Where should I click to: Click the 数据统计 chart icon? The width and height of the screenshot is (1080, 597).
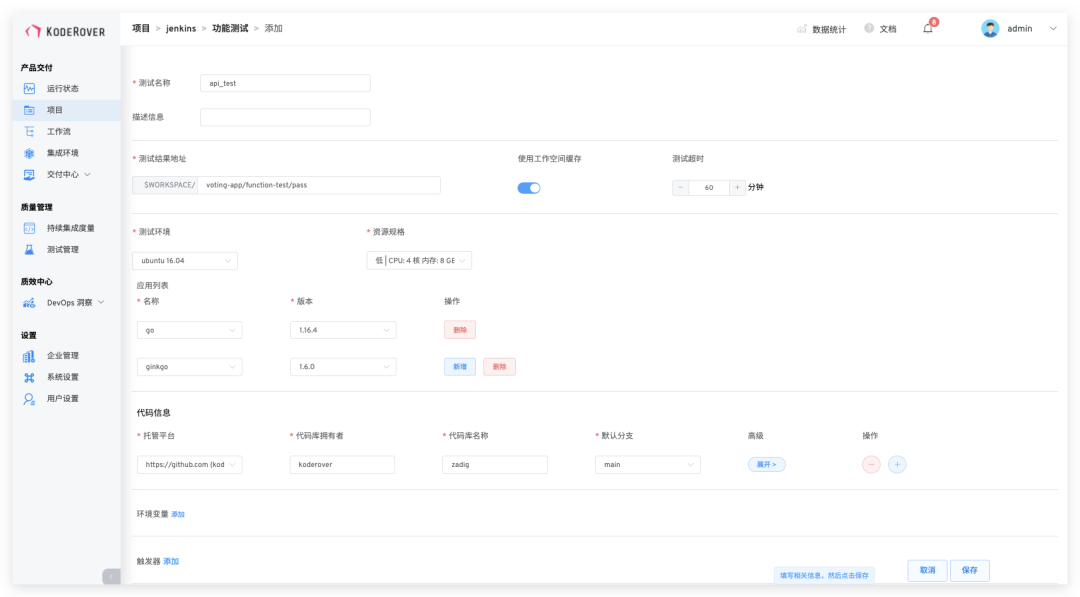[x=802, y=29]
